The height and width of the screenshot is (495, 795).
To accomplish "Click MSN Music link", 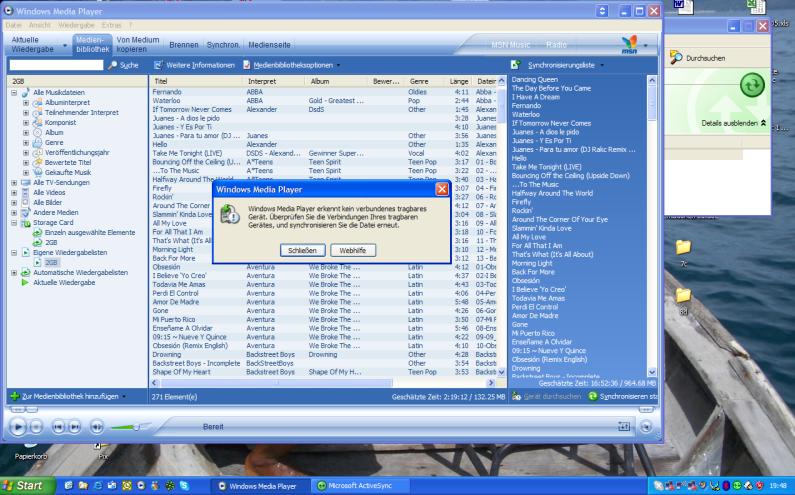I will click(x=510, y=45).
